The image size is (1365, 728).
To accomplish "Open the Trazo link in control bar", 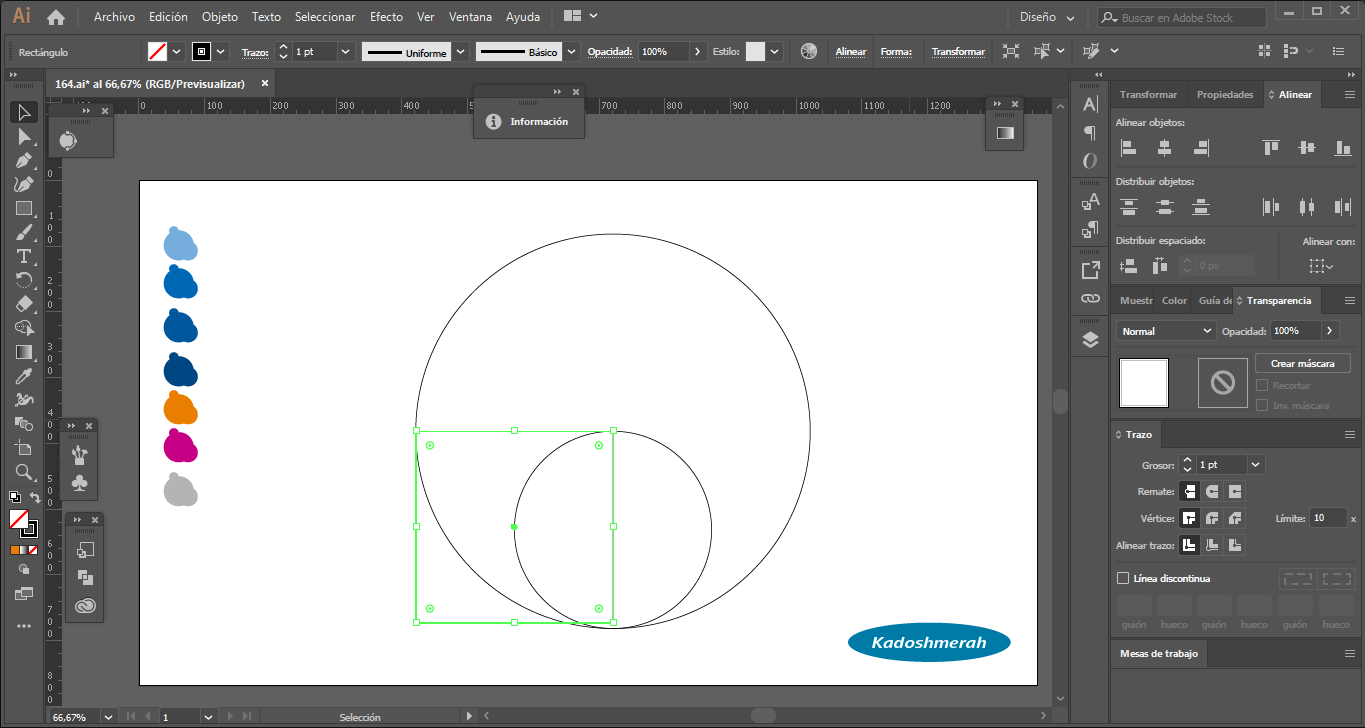I will coord(256,52).
